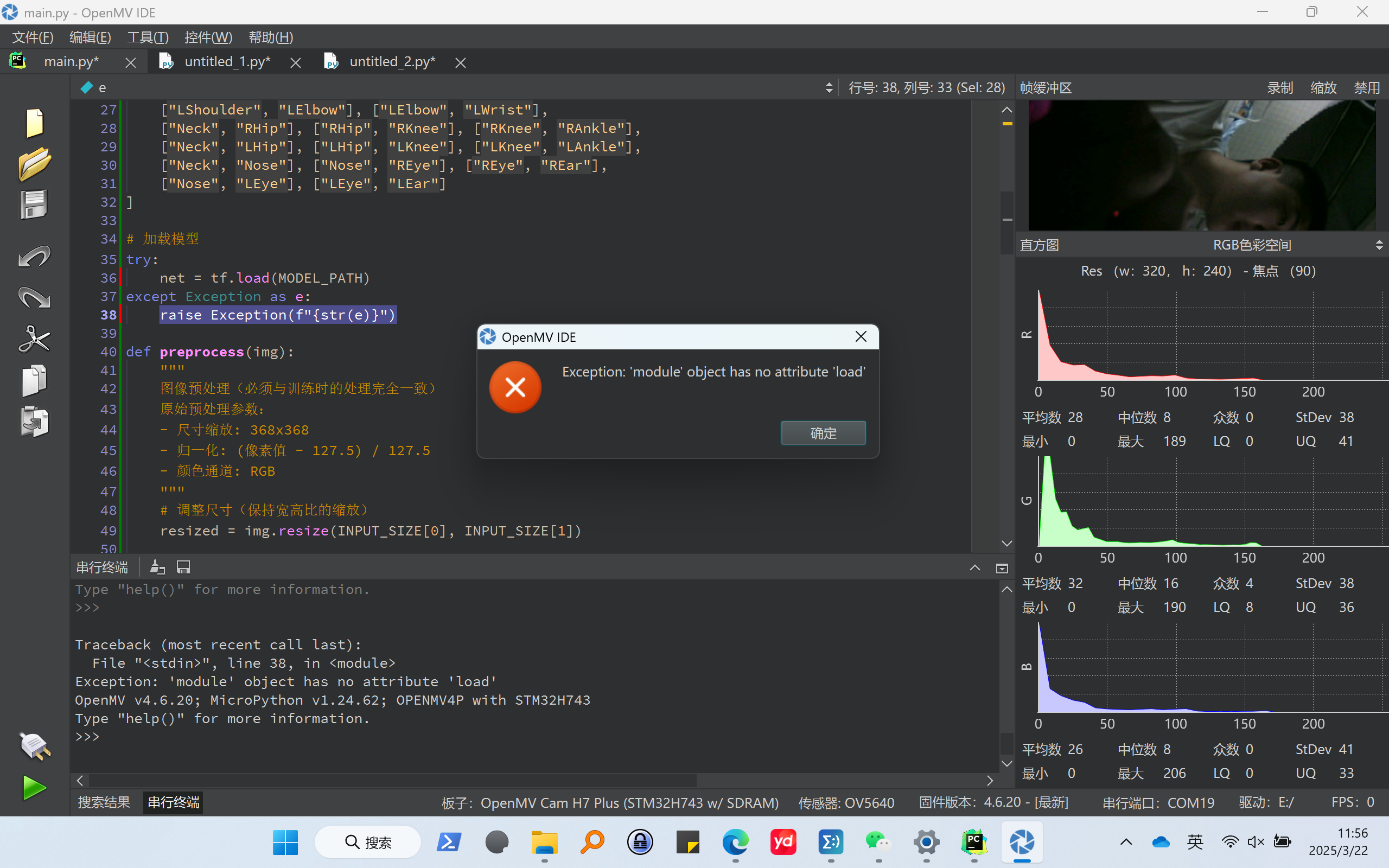Show hidden tray icons chevron
Viewport: 1389px width, 868px height.
coord(1126,842)
